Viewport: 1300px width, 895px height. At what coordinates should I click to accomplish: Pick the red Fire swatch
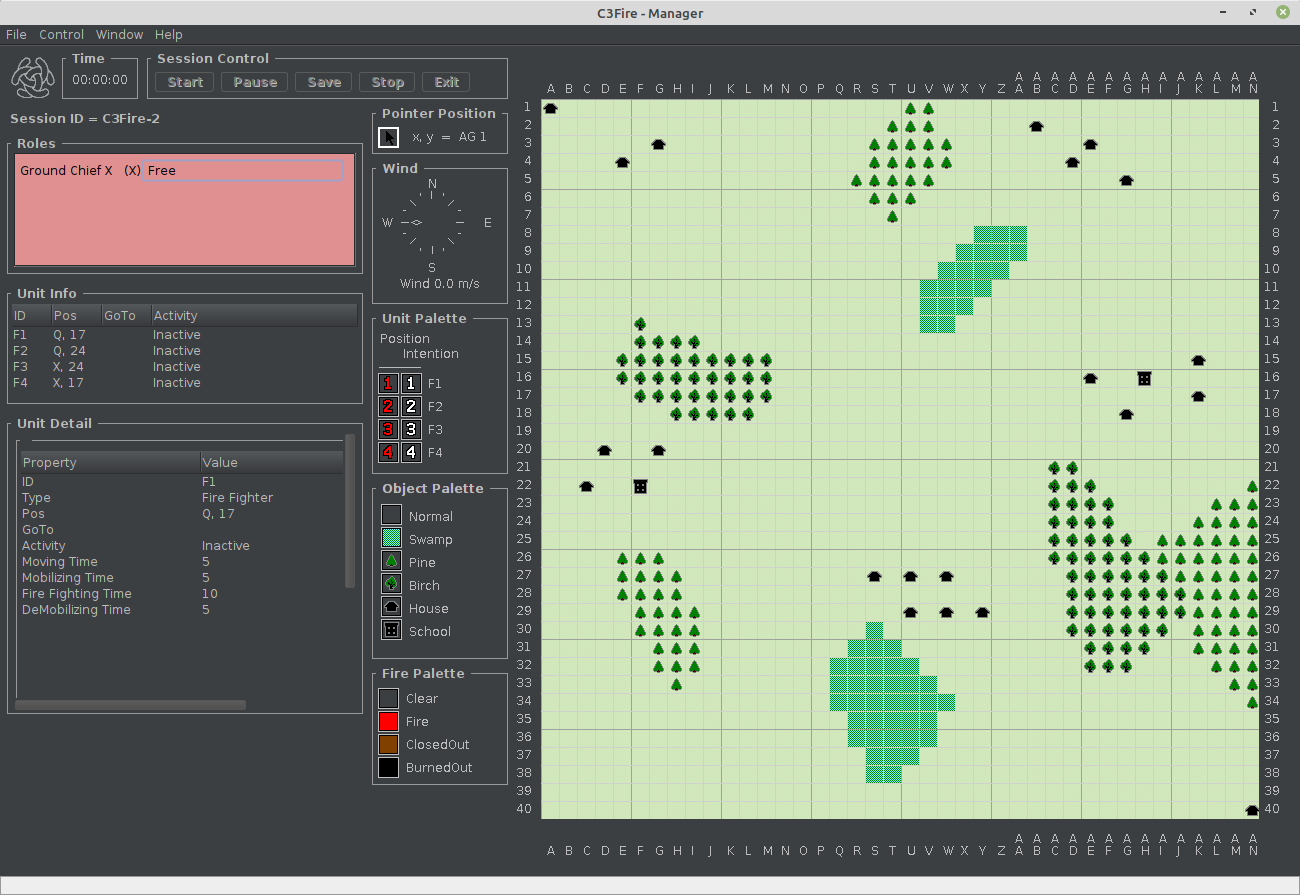(388, 721)
